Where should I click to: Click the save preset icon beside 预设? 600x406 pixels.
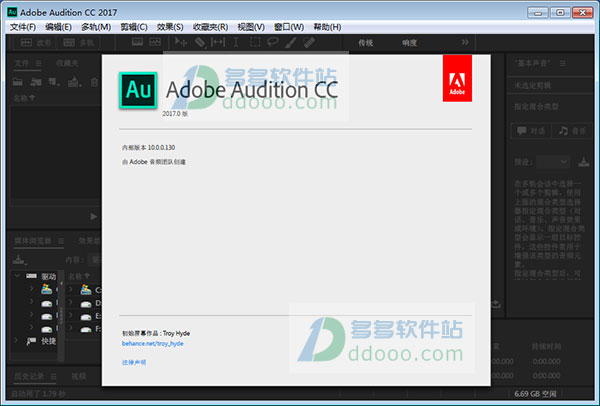pos(584,162)
